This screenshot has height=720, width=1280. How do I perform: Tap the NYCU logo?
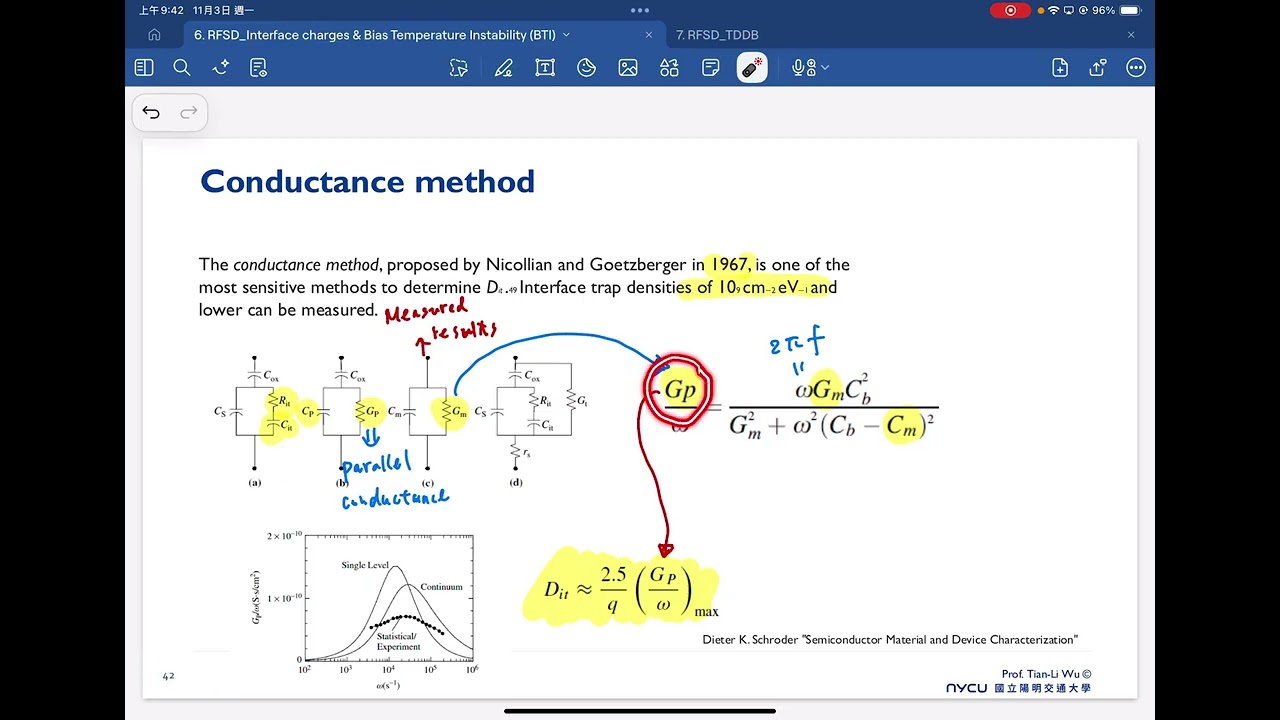pyautogui.click(x=966, y=688)
